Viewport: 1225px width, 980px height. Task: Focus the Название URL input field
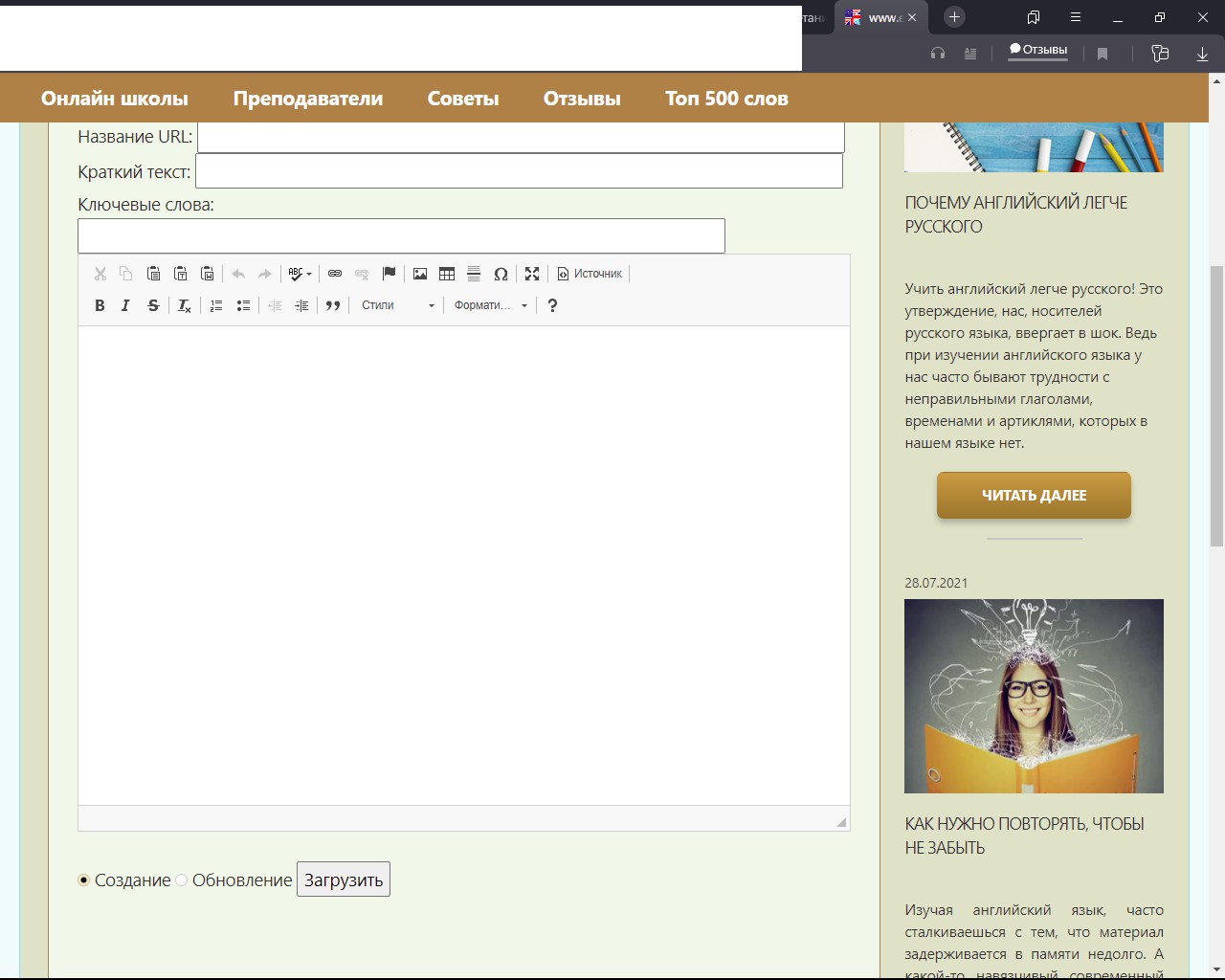(521, 136)
